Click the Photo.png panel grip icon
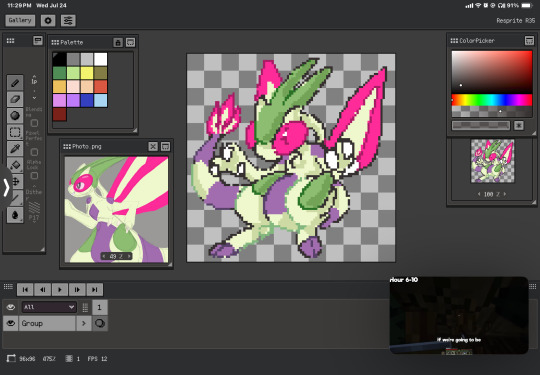The height and width of the screenshot is (375, 540). (x=67, y=146)
